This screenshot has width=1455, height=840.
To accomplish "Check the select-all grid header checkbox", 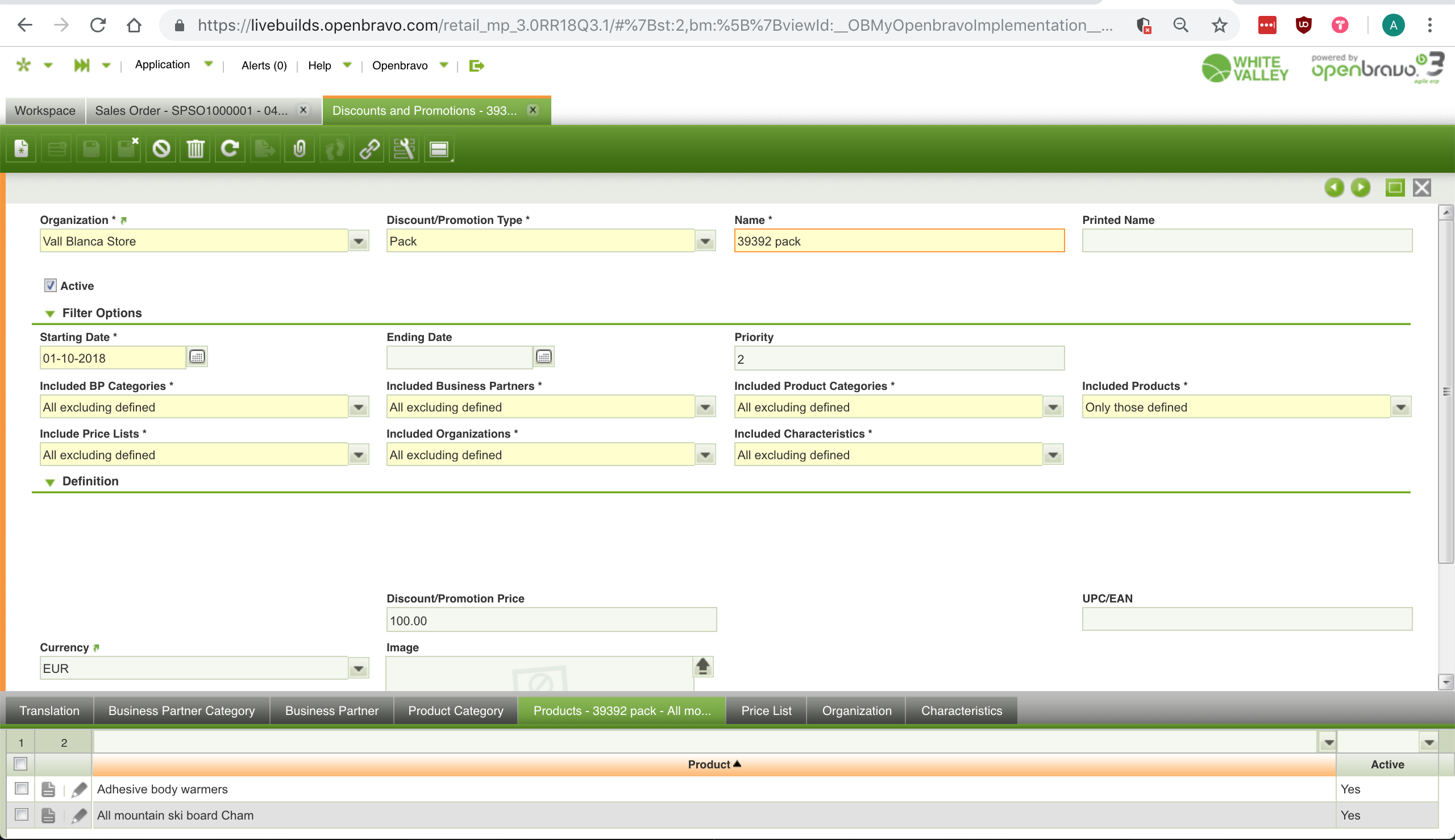I will [x=20, y=764].
